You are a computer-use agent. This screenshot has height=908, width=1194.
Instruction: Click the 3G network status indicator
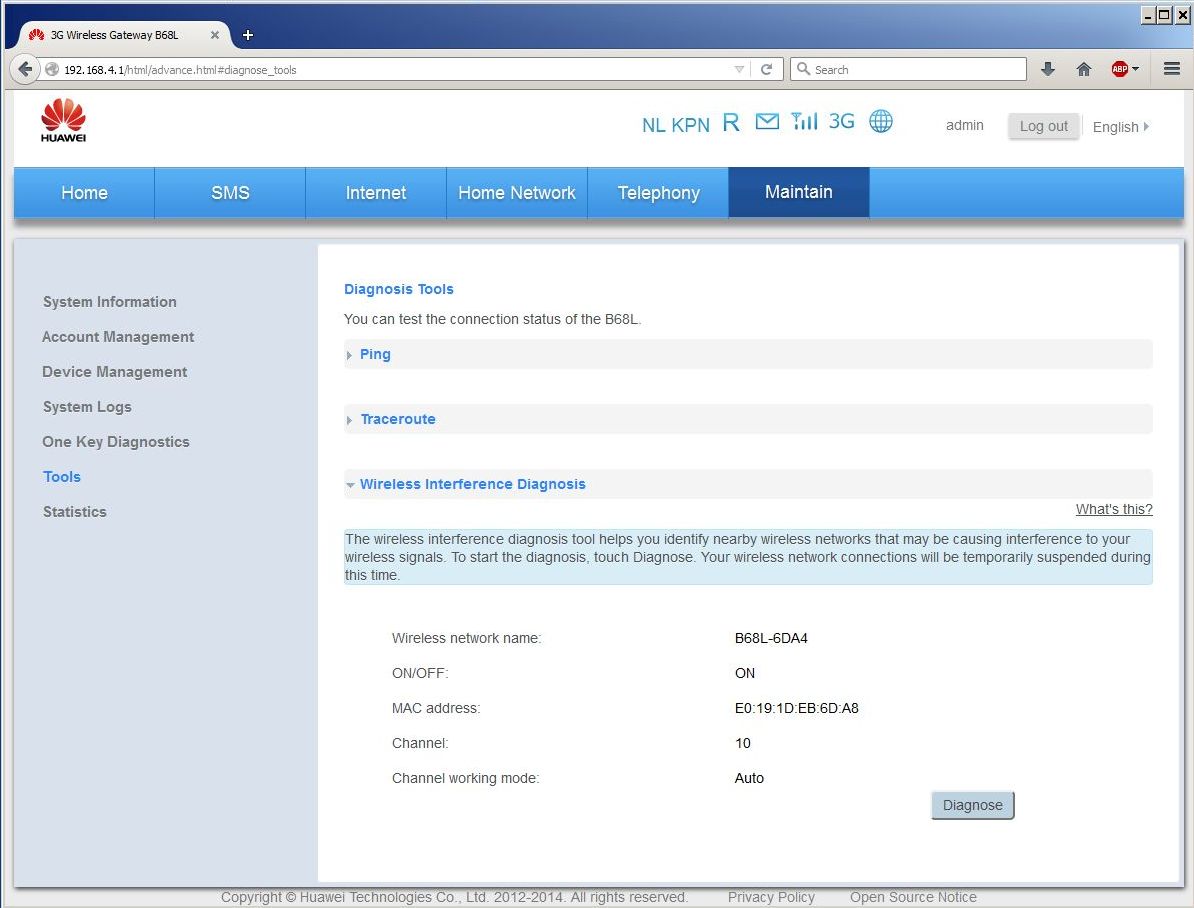(x=841, y=121)
